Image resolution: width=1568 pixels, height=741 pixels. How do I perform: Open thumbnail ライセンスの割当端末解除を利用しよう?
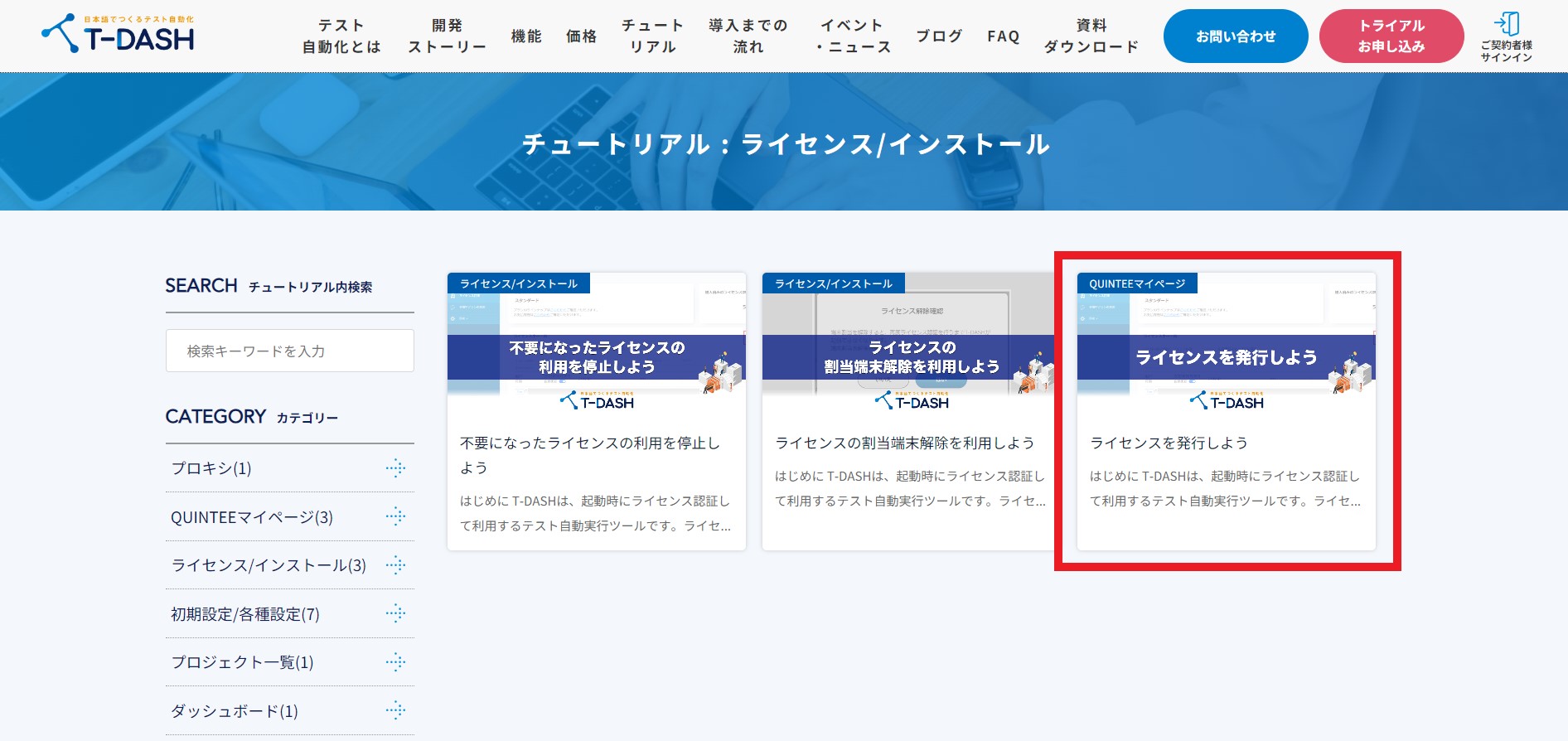point(912,344)
